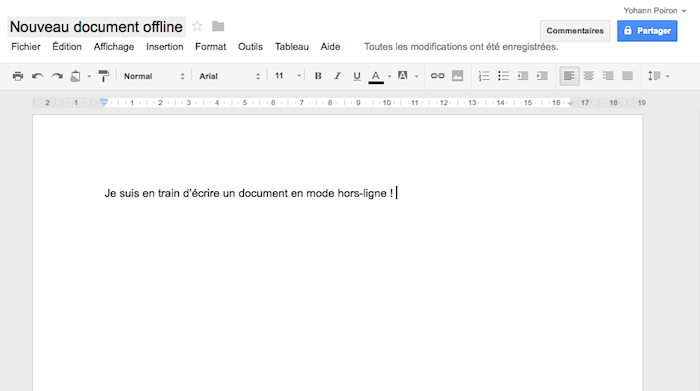Click the left indent marker on ruler

tap(104, 103)
